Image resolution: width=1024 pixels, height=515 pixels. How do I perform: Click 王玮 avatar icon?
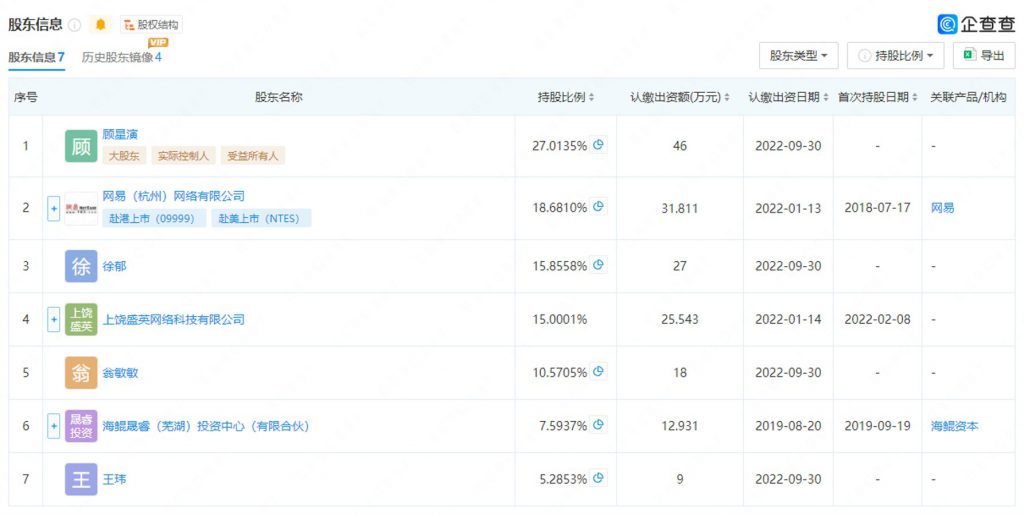point(81,480)
